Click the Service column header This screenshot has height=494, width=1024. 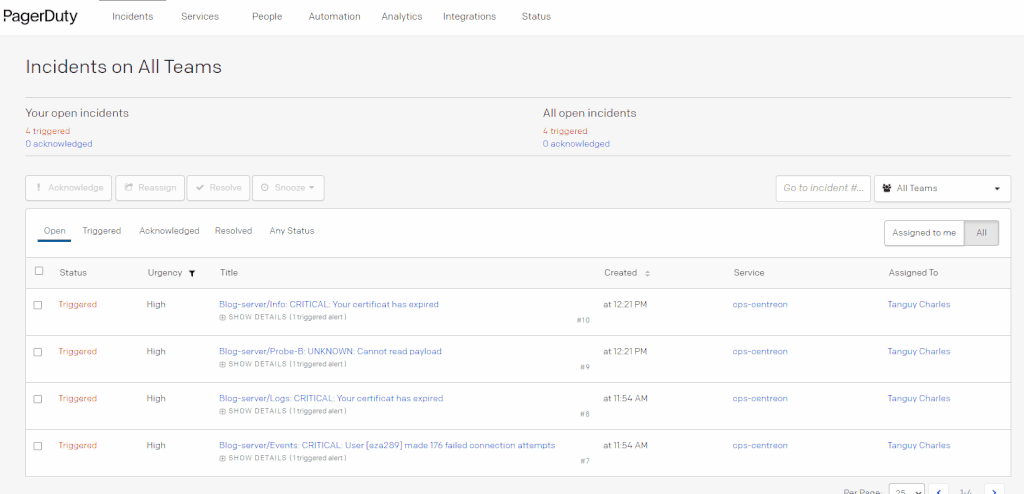coord(748,273)
